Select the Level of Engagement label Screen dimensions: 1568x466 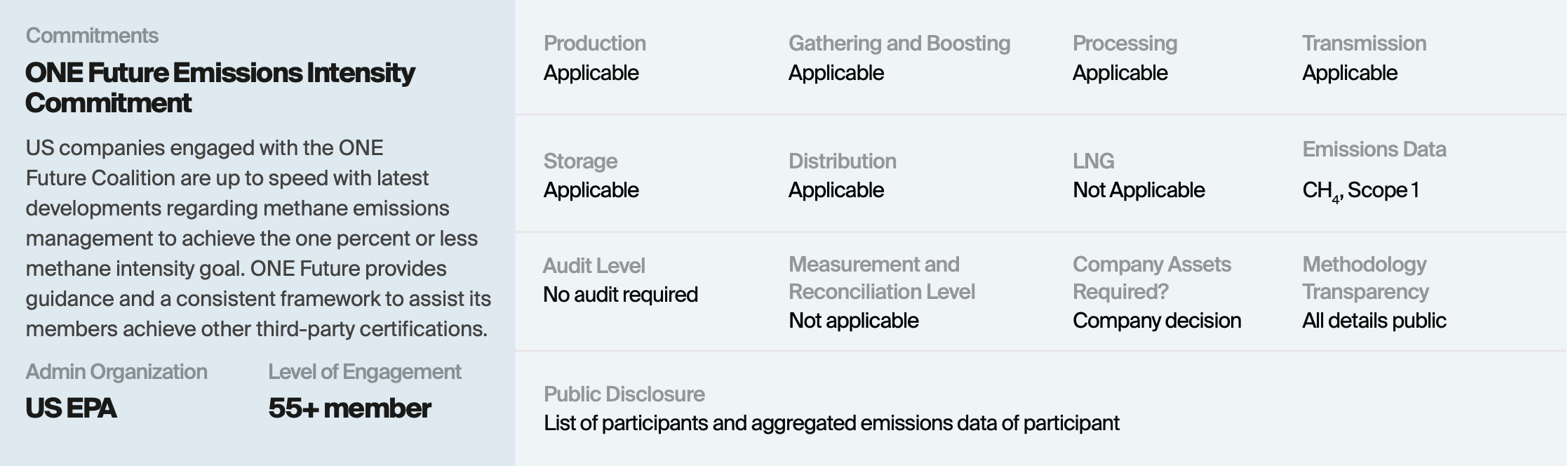[365, 372]
